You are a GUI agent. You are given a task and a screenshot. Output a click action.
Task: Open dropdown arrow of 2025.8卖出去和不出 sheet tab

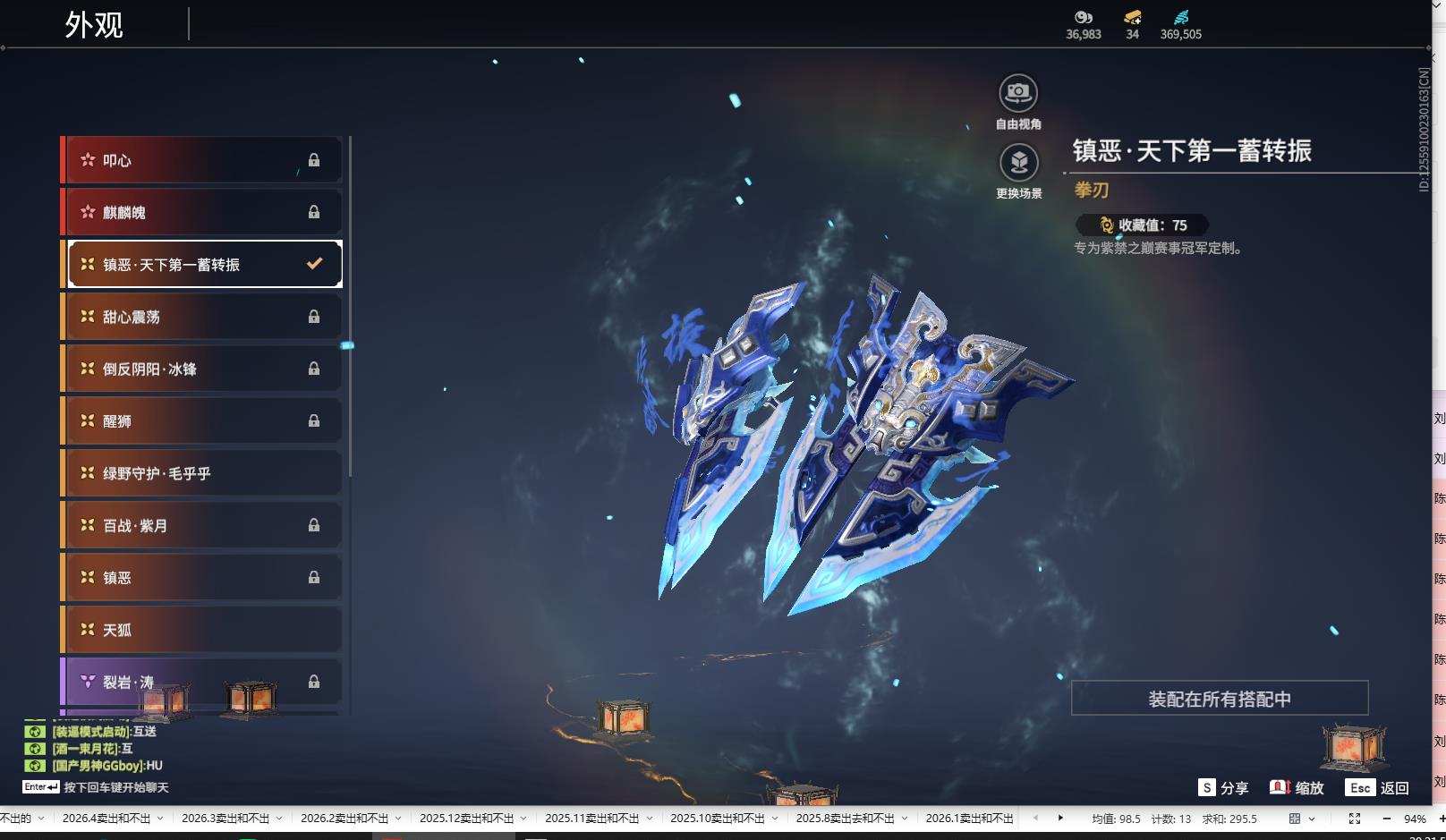904,818
